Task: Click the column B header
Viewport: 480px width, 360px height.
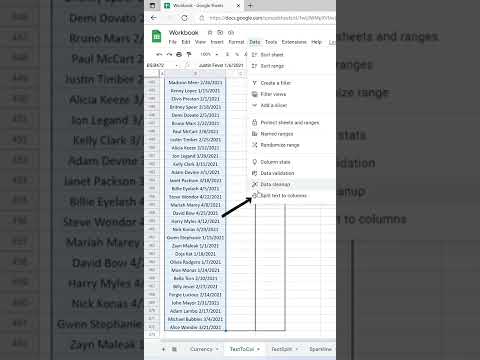Action: point(195,74)
